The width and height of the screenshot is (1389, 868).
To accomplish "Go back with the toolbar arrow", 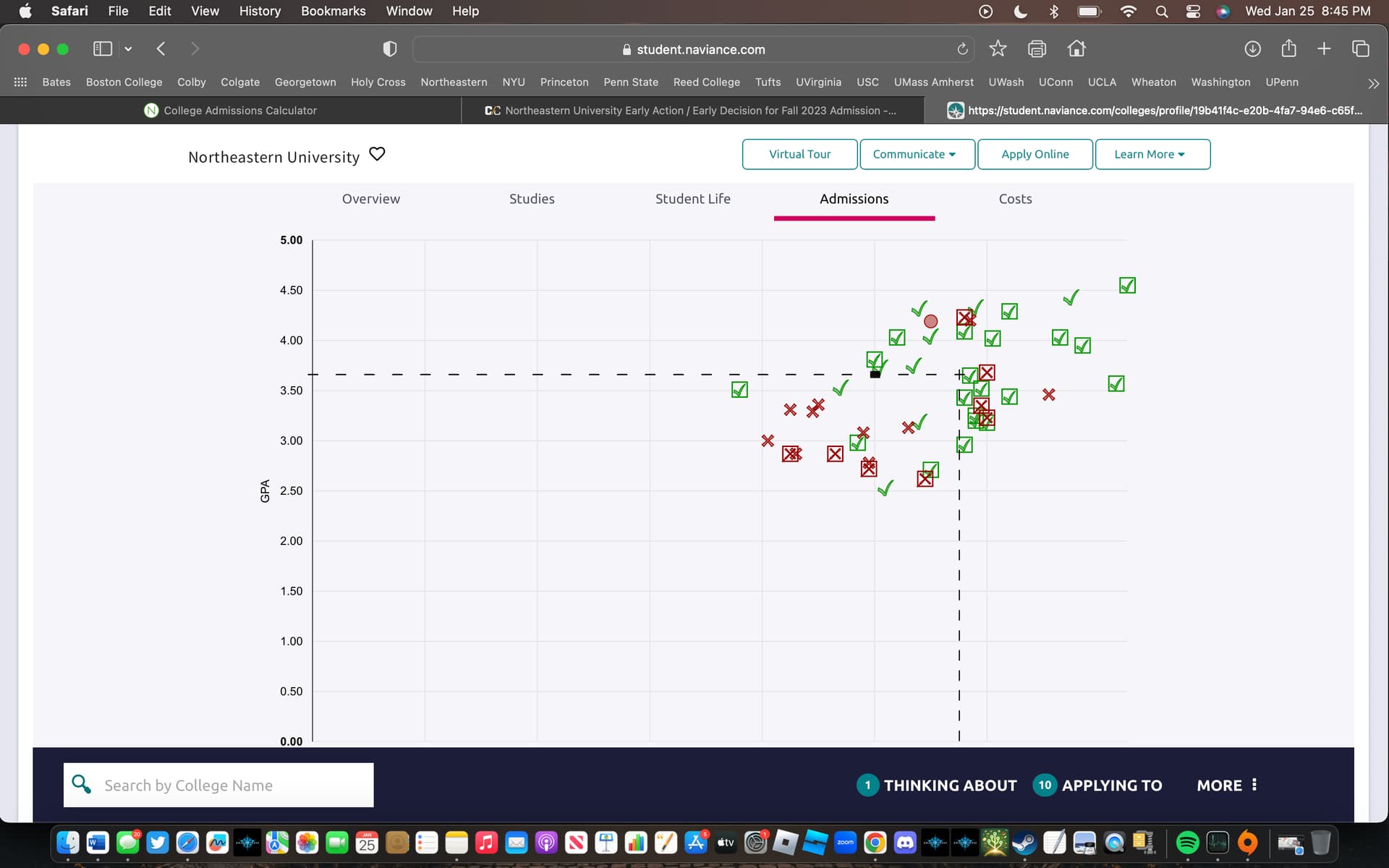I will coord(161,48).
